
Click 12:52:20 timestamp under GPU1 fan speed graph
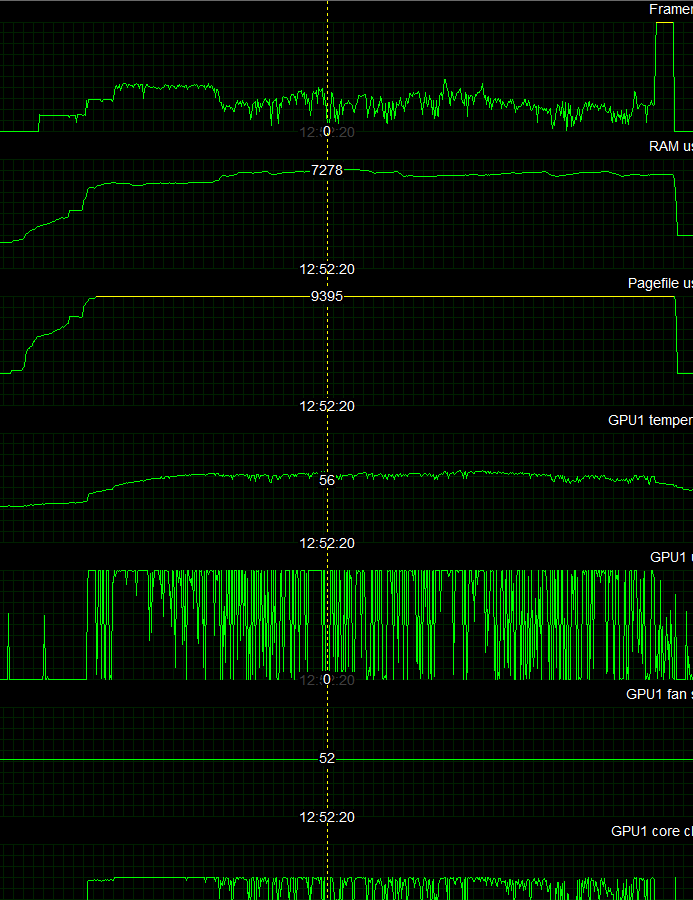tap(327, 817)
